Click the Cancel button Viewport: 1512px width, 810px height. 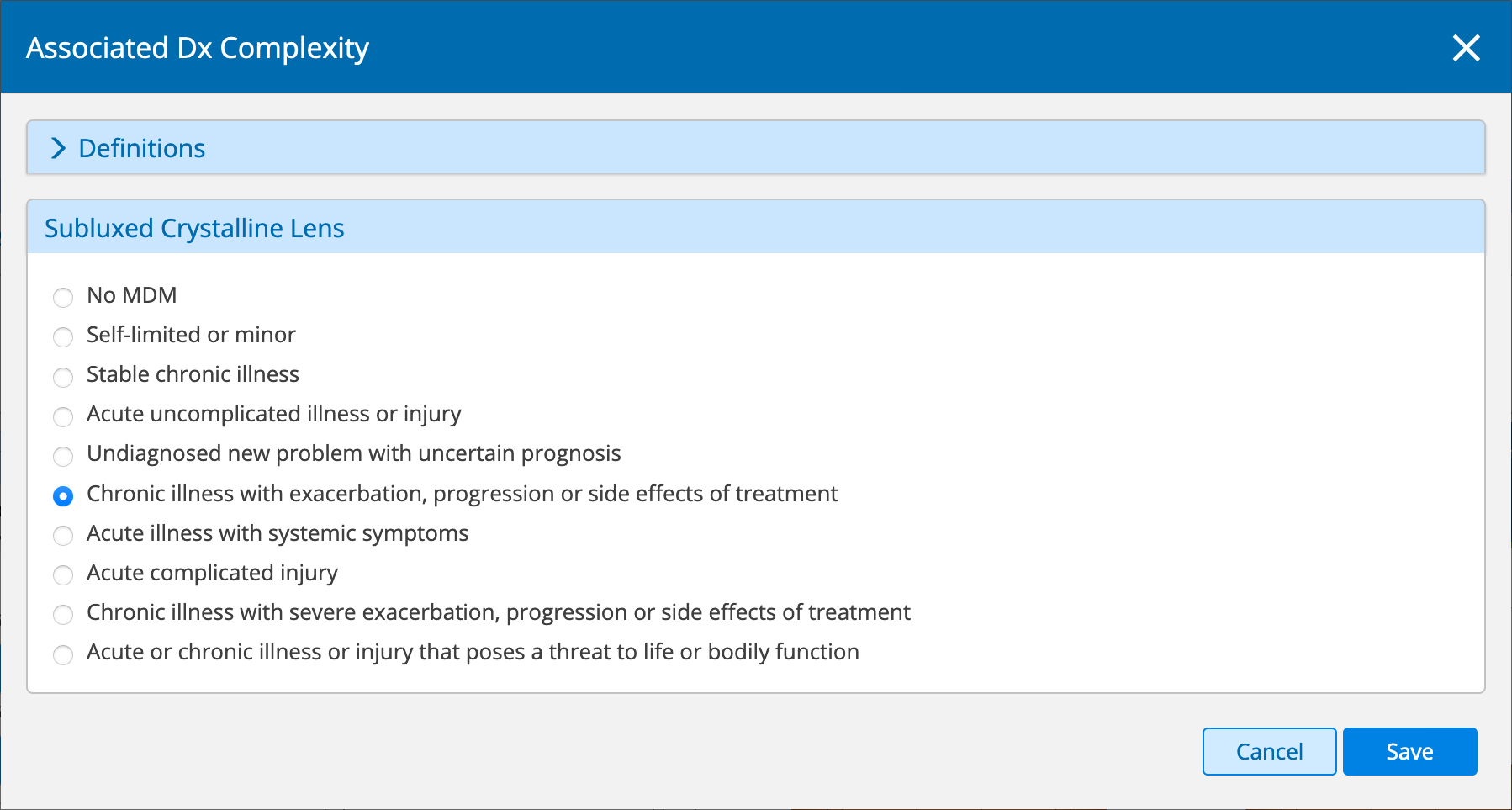tap(1269, 751)
